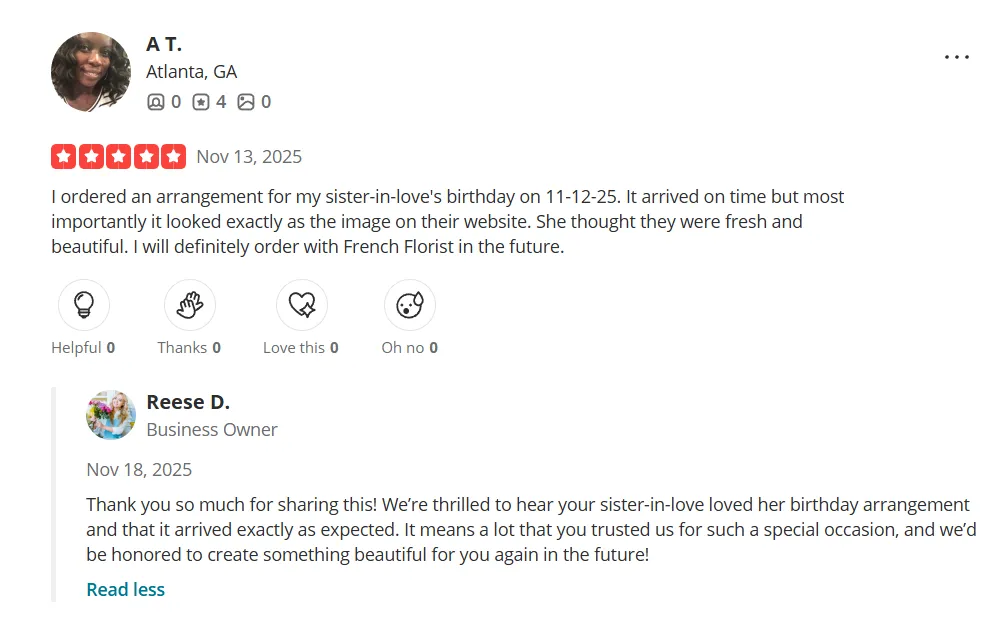Screen dimensions: 993x635
Task: Click the reviewer name A T.
Action: click(164, 44)
